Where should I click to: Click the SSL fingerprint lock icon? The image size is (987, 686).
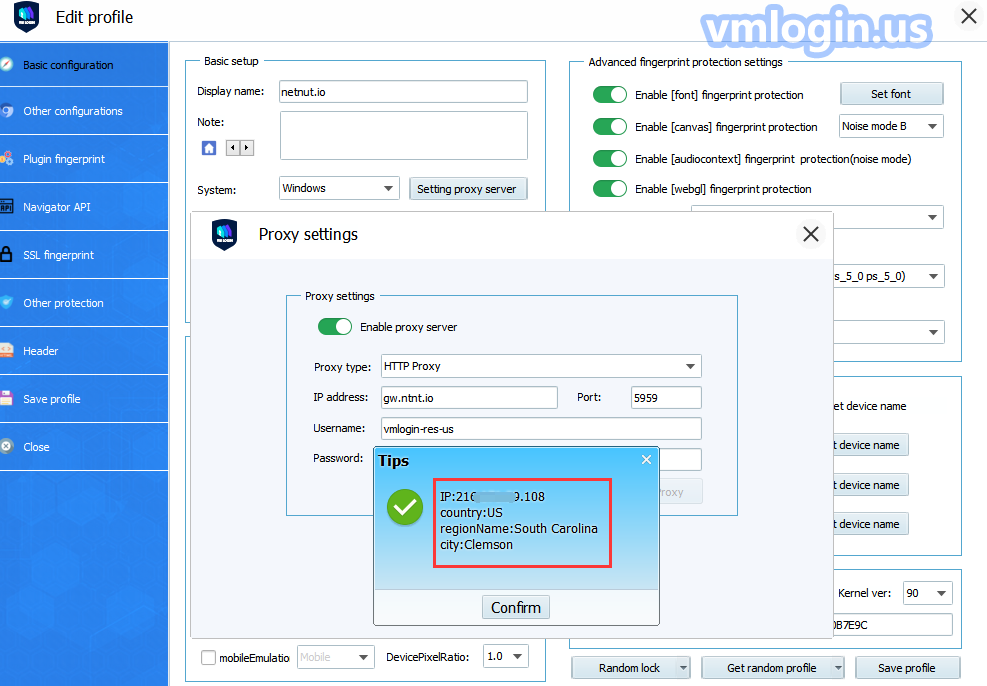click(7, 255)
